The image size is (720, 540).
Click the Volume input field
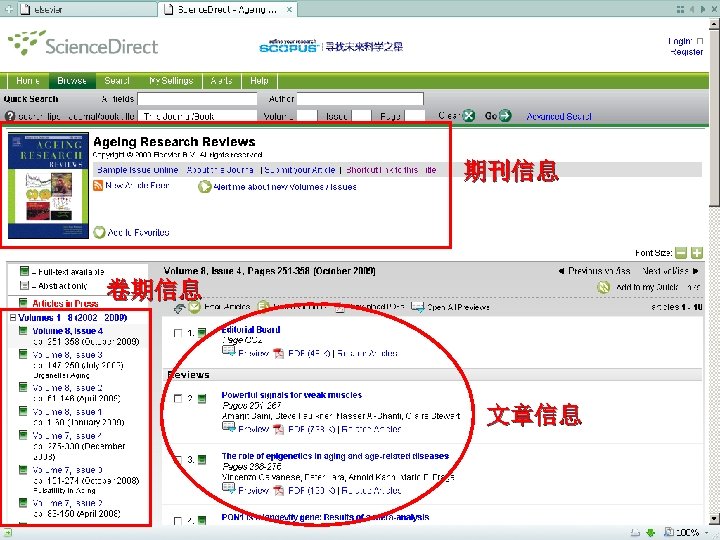pyautogui.click(x=307, y=116)
